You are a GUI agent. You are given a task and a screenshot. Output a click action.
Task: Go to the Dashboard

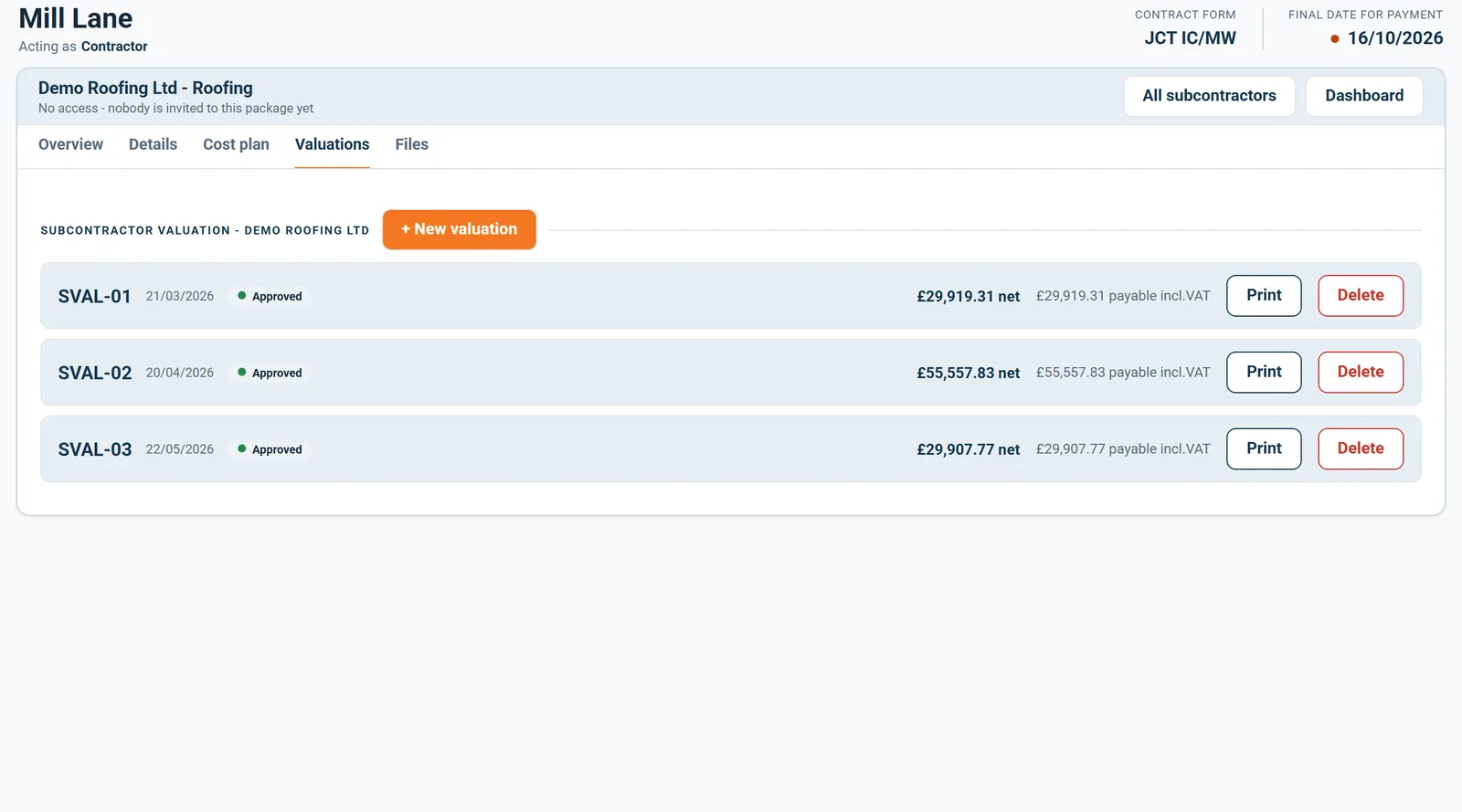tap(1364, 96)
